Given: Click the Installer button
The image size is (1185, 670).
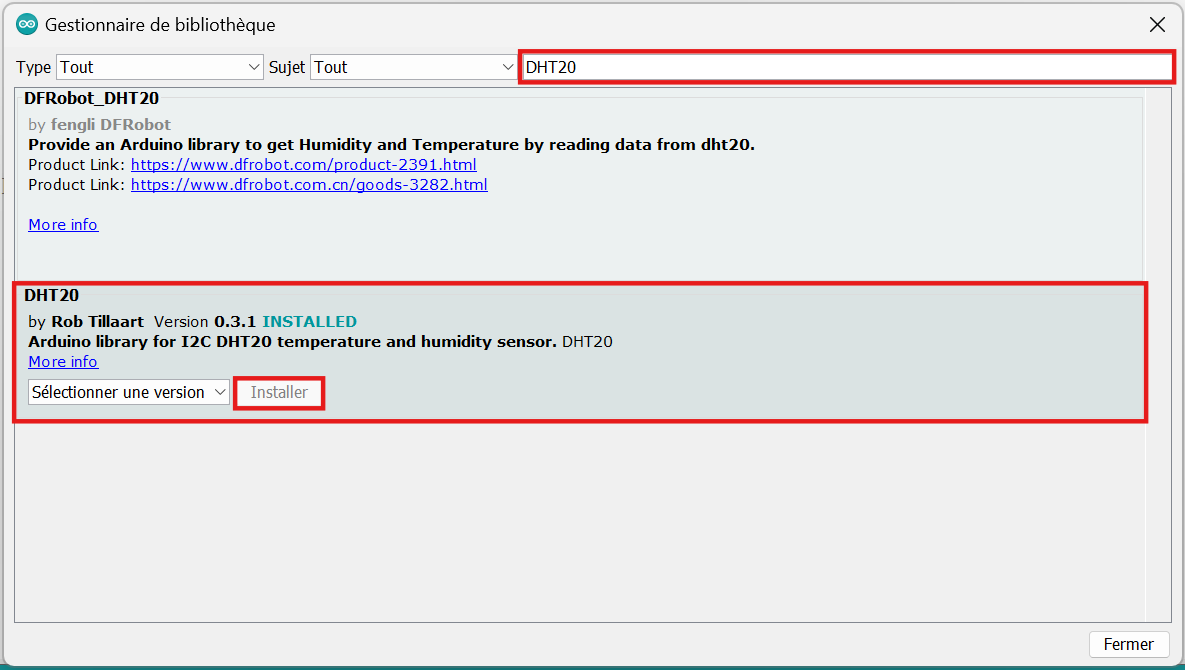Looking at the screenshot, I should [x=279, y=393].
